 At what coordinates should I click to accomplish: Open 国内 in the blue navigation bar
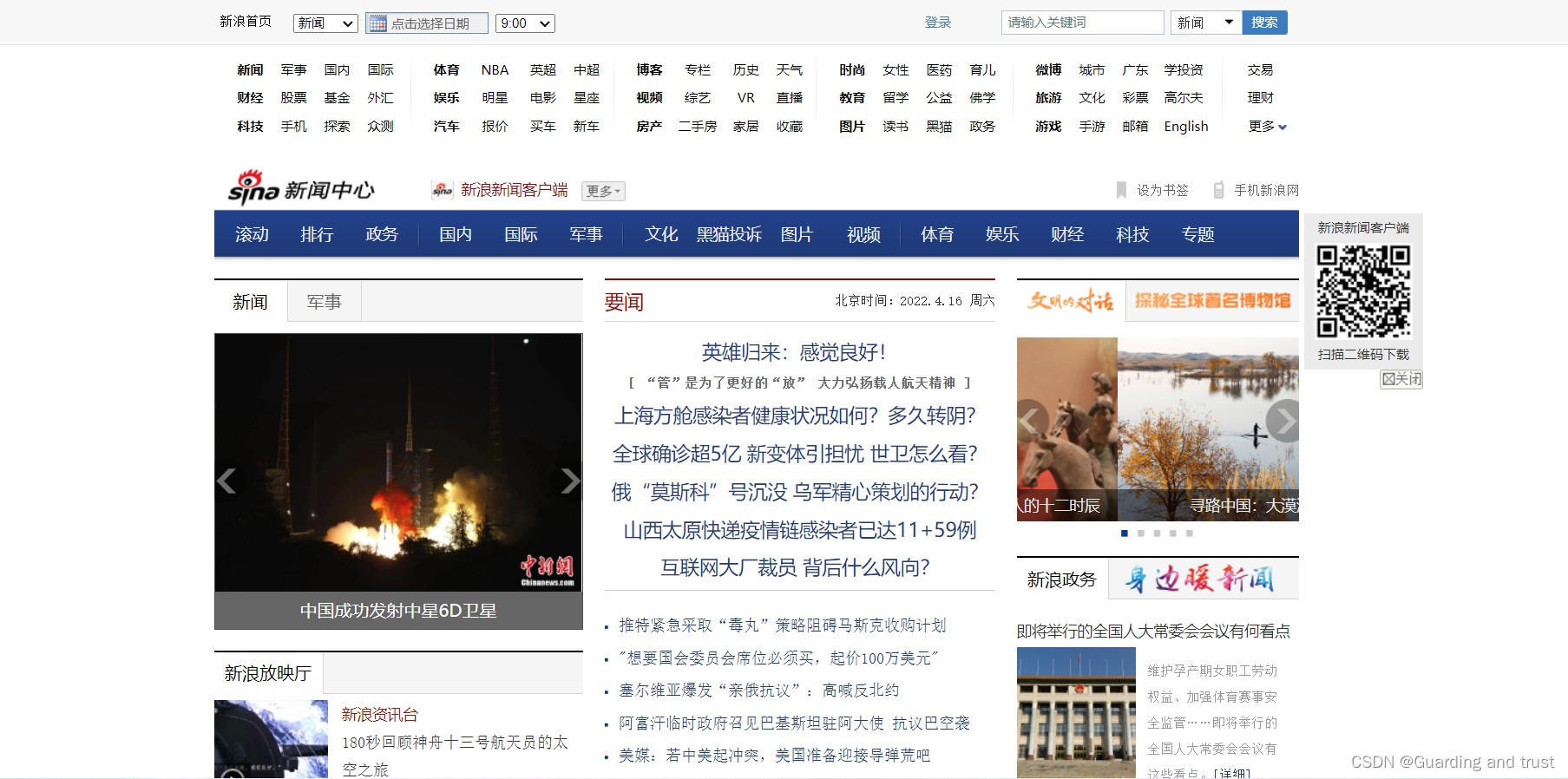click(456, 234)
